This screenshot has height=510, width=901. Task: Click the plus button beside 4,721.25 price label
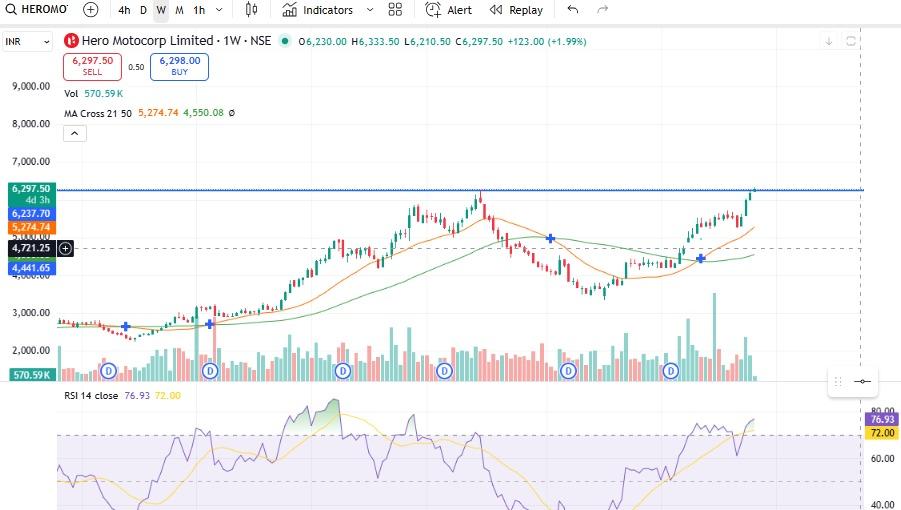click(66, 248)
